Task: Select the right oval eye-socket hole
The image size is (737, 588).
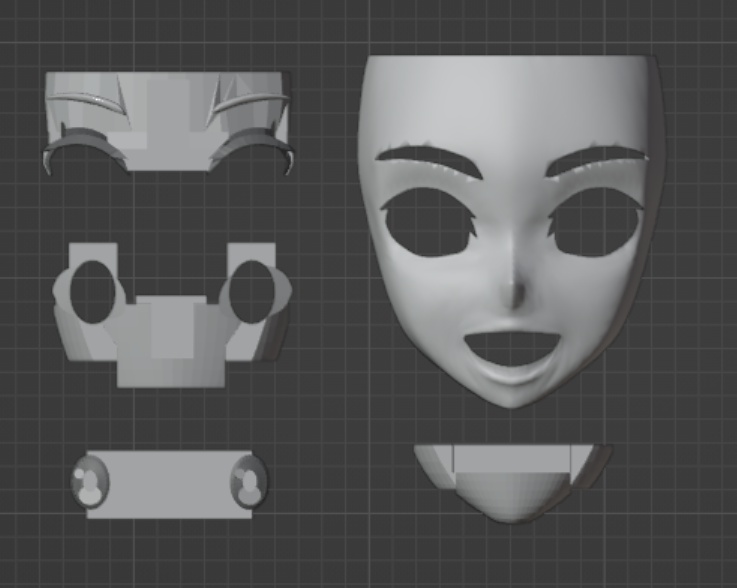Action: (x=251, y=292)
